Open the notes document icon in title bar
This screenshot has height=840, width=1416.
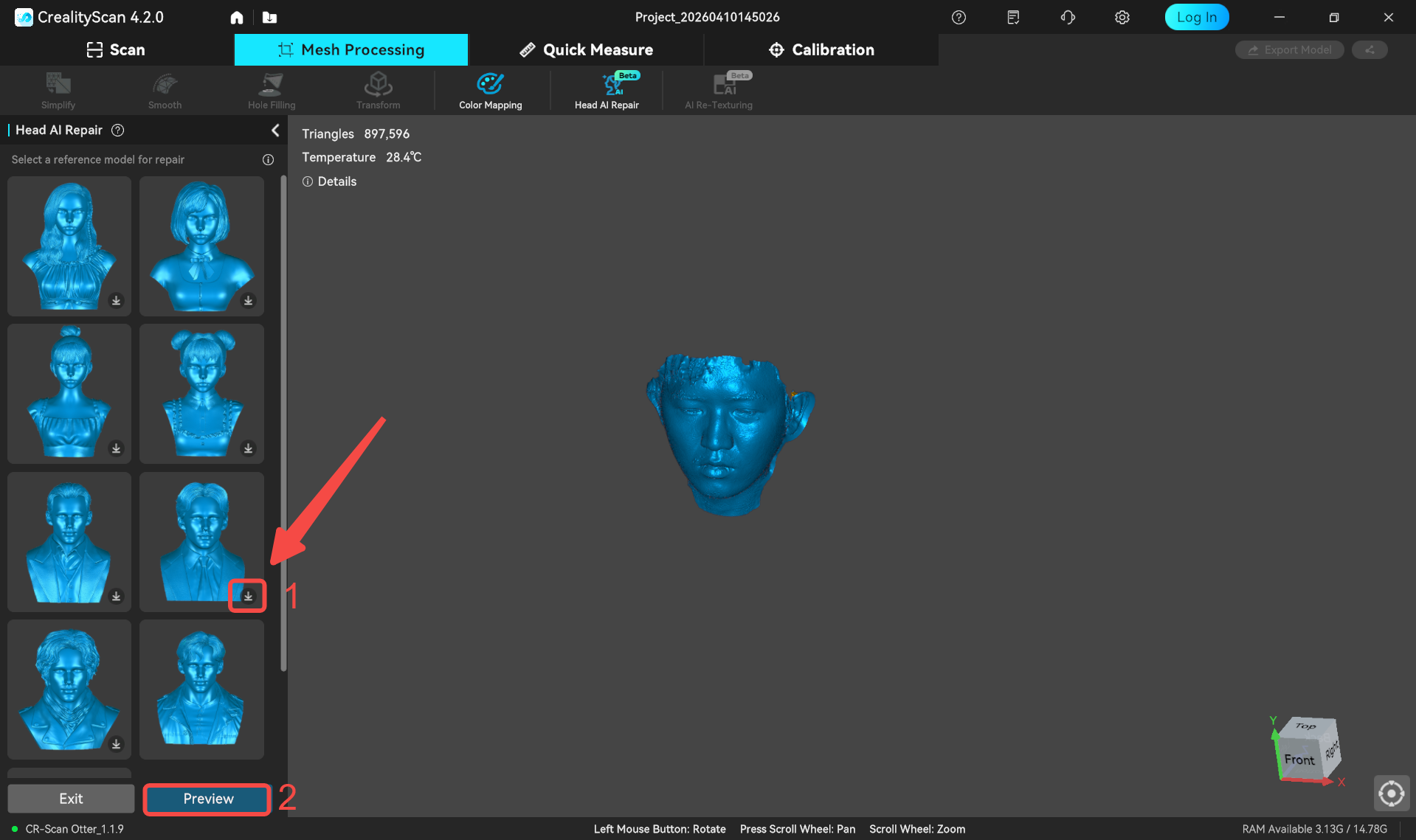pos(1013,18)
